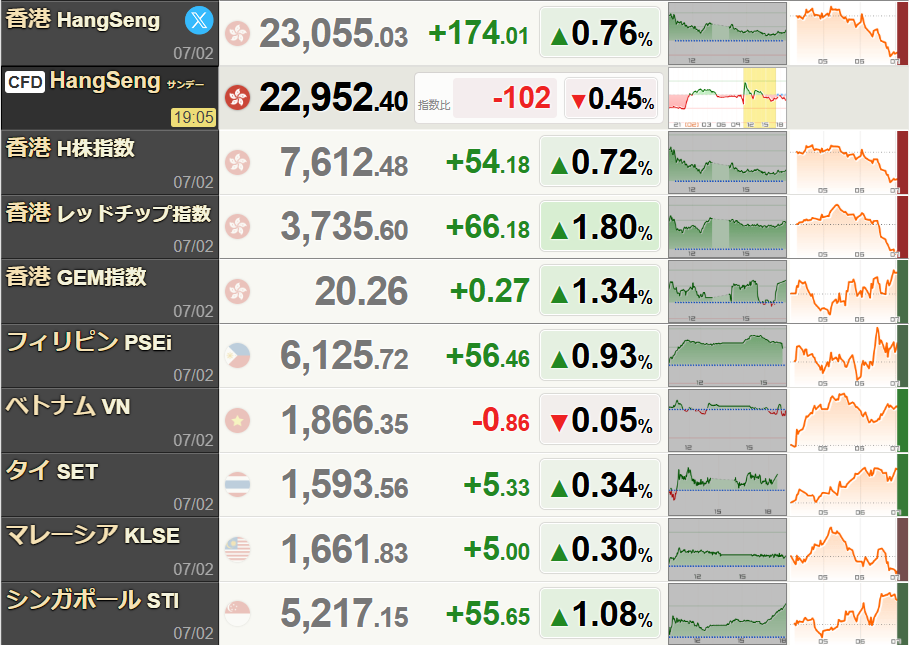The width and height of the screenshot is (909, 645).
Task: Open the 香港 レッドチップ指数 link
Action: click(x=108, y=213)
